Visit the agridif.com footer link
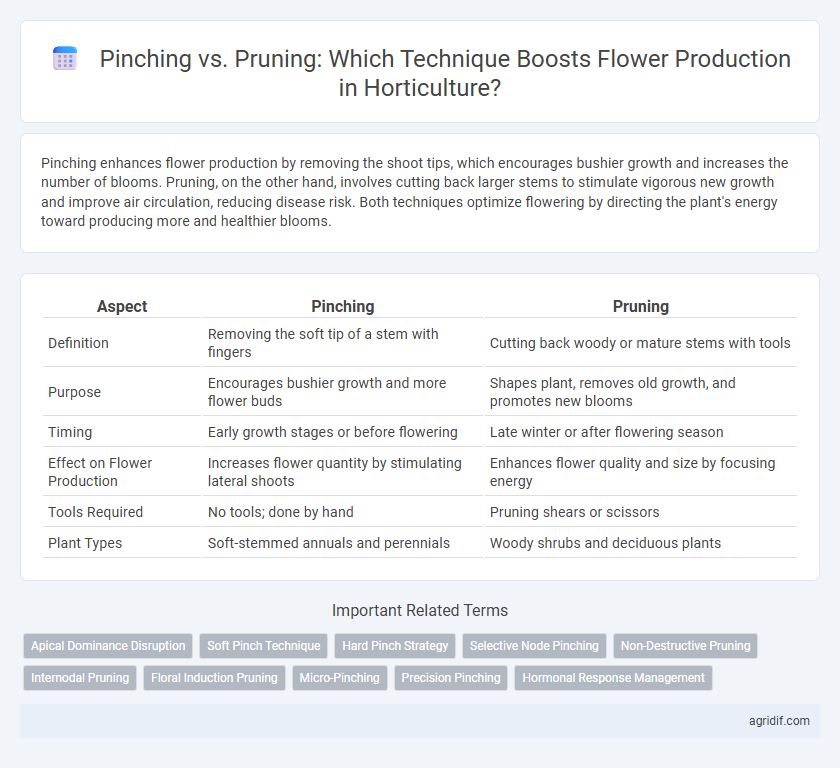Viewport: 840px width, 768px height. (x=779, y=721)
